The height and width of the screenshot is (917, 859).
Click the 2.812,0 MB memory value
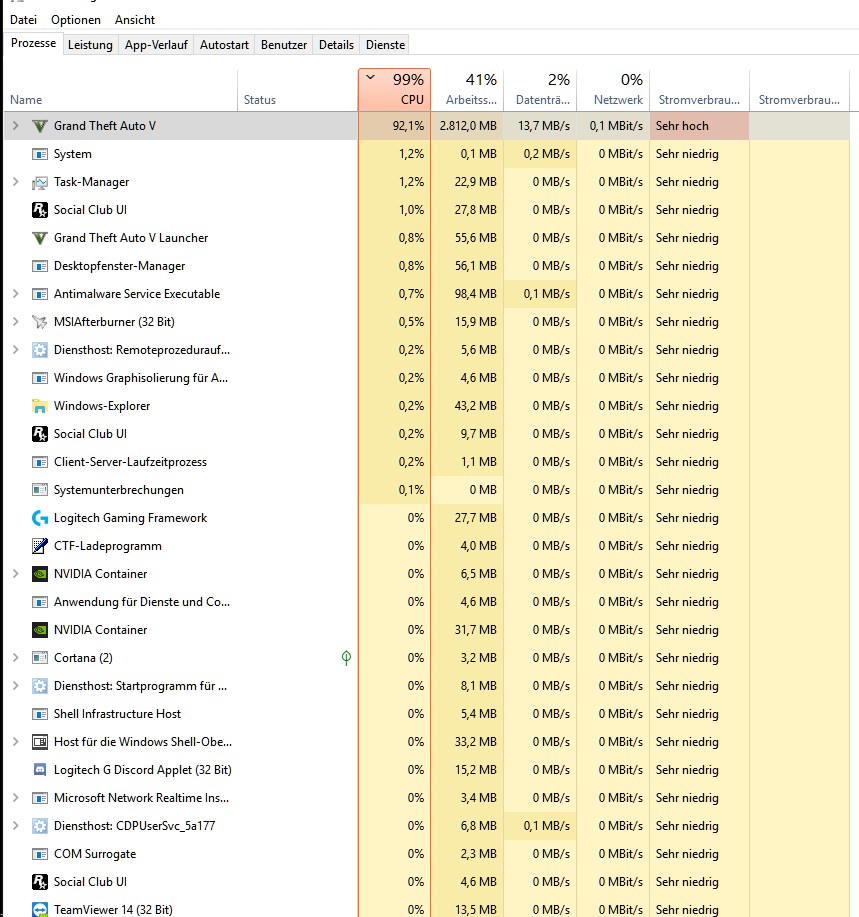[x=468, y=126]
